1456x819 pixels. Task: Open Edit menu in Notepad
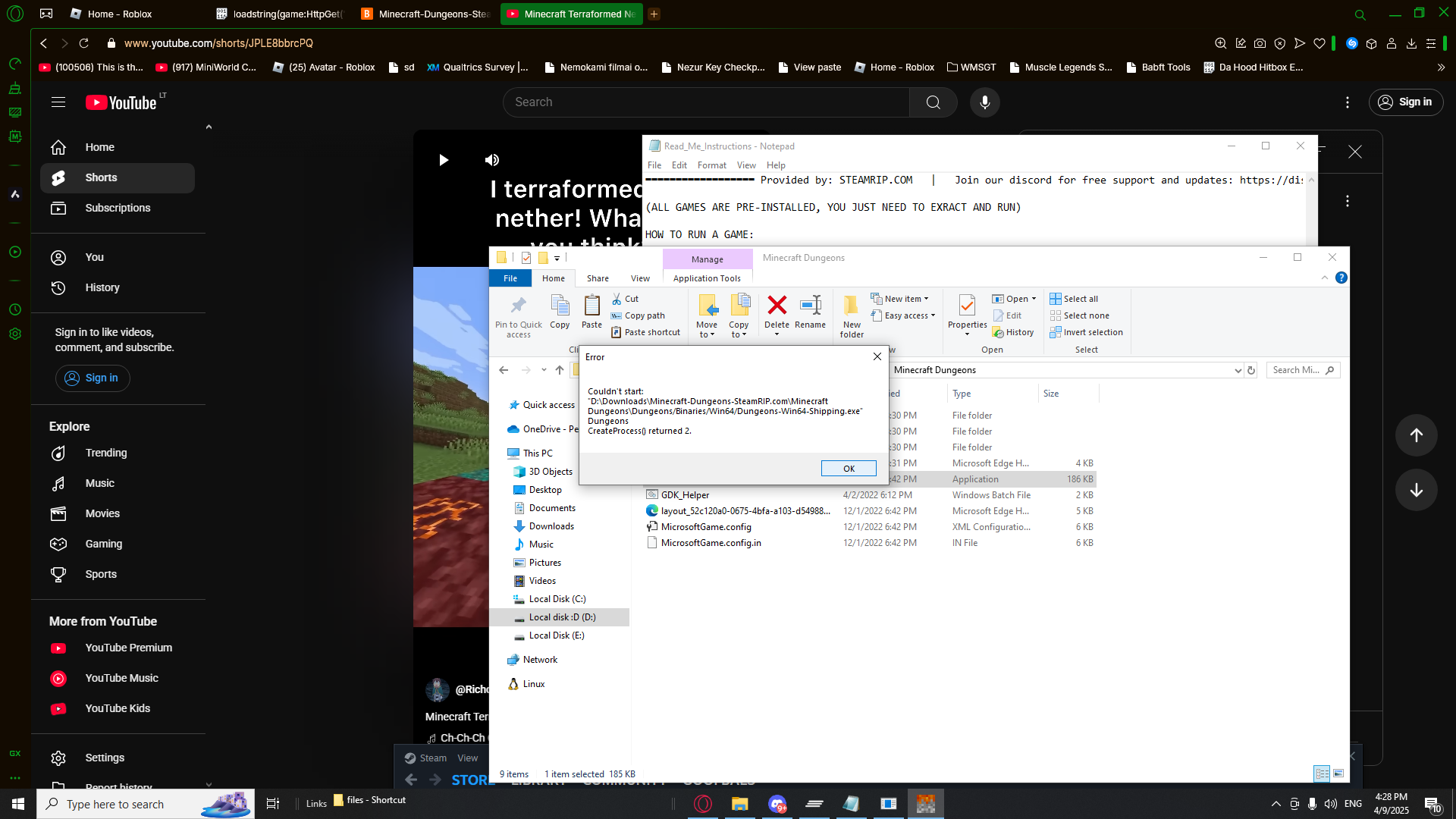(679, 165)
